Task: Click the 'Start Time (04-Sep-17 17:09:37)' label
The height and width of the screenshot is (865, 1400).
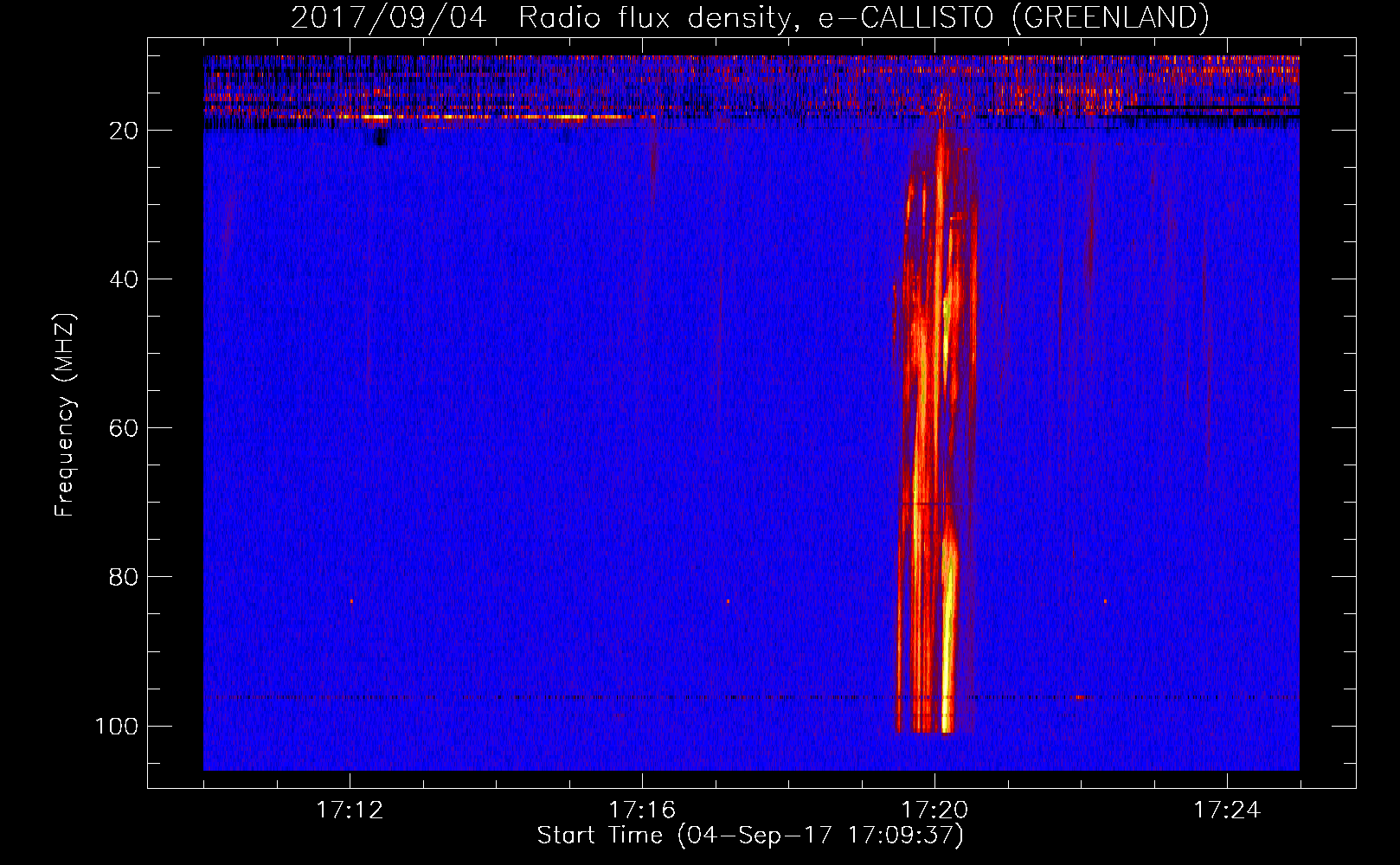Action: [750, 836]
